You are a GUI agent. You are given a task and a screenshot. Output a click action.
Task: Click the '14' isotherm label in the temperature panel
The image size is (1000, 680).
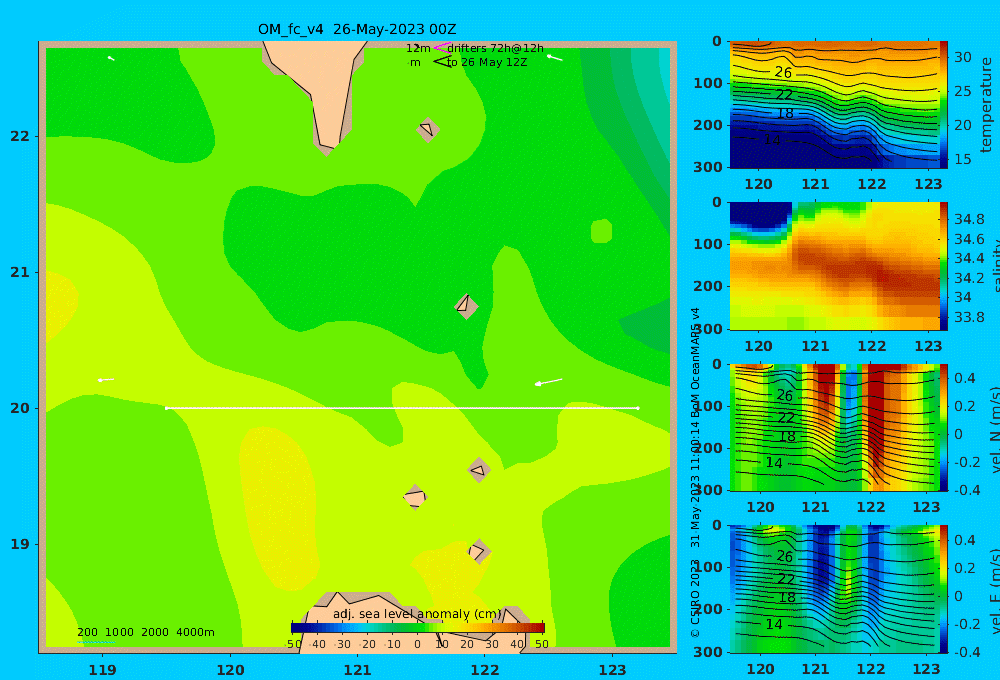[772, 140]
